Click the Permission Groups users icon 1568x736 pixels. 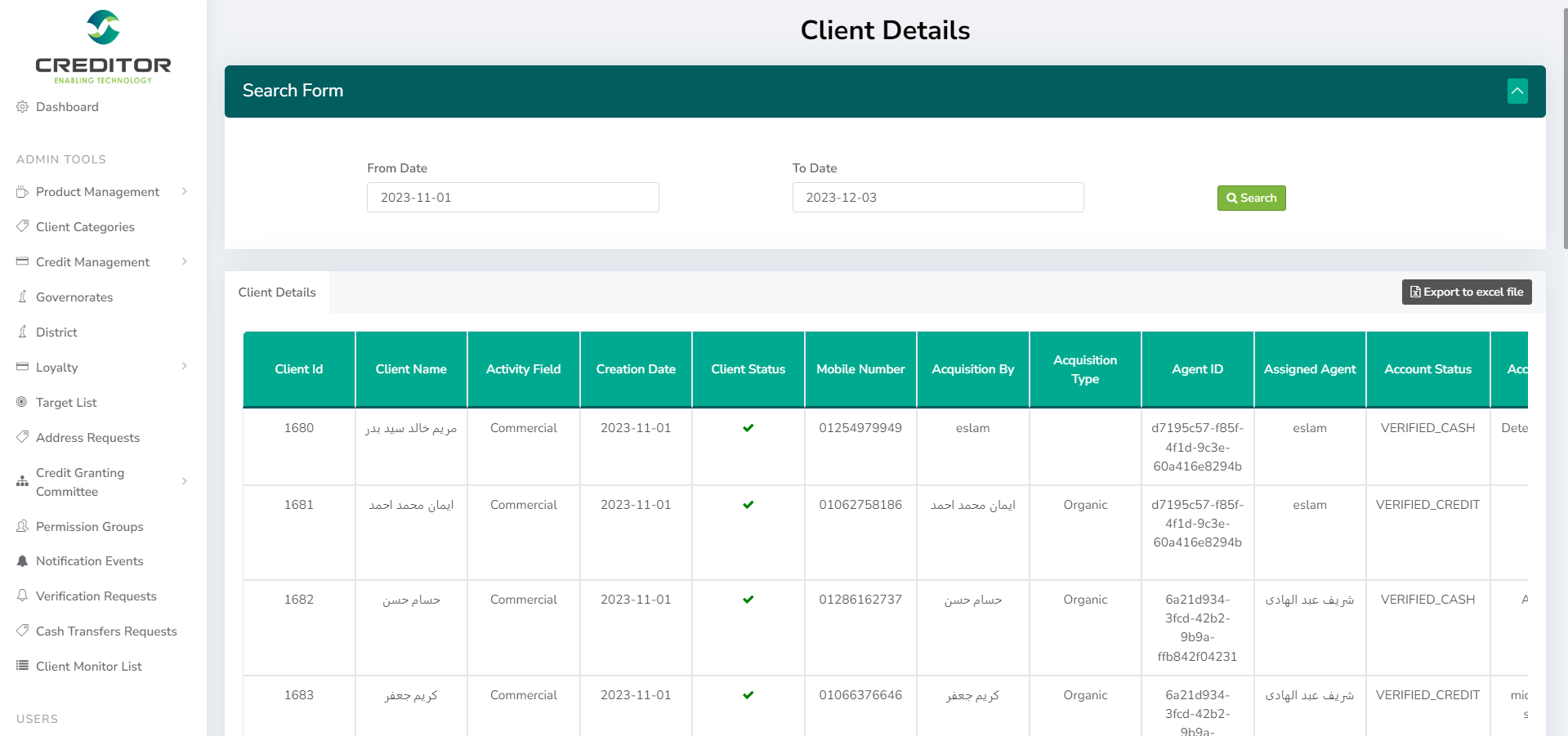(22, 526)
